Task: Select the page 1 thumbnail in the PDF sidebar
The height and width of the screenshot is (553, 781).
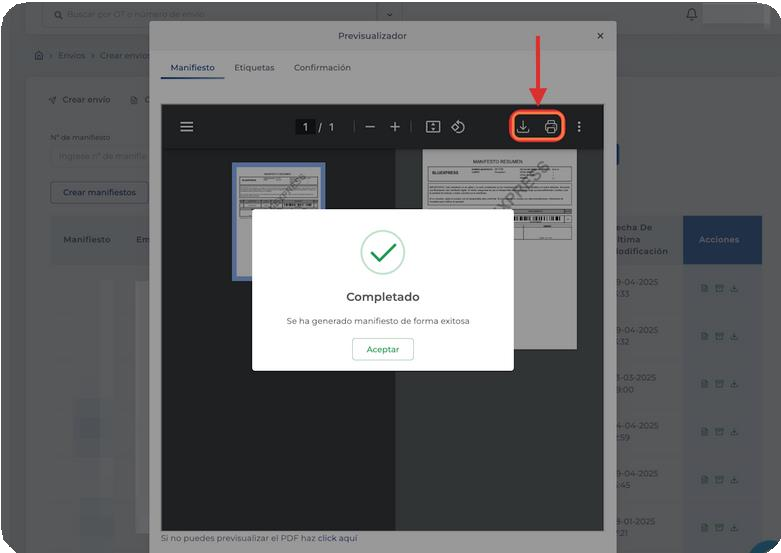Action: [x=278, y=221]
